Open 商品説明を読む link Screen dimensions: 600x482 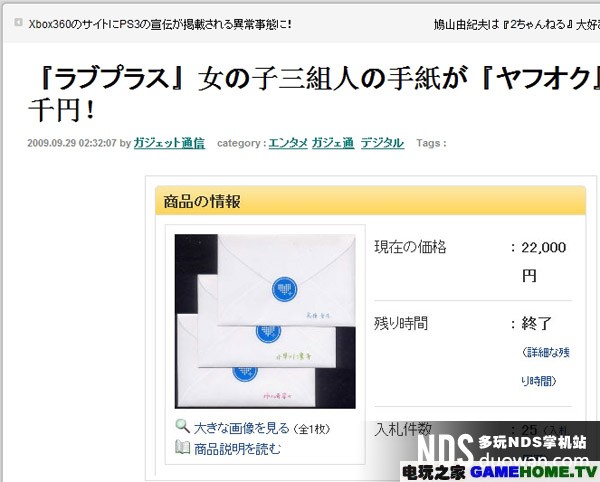pyautogui.click(x=237, y=449)
